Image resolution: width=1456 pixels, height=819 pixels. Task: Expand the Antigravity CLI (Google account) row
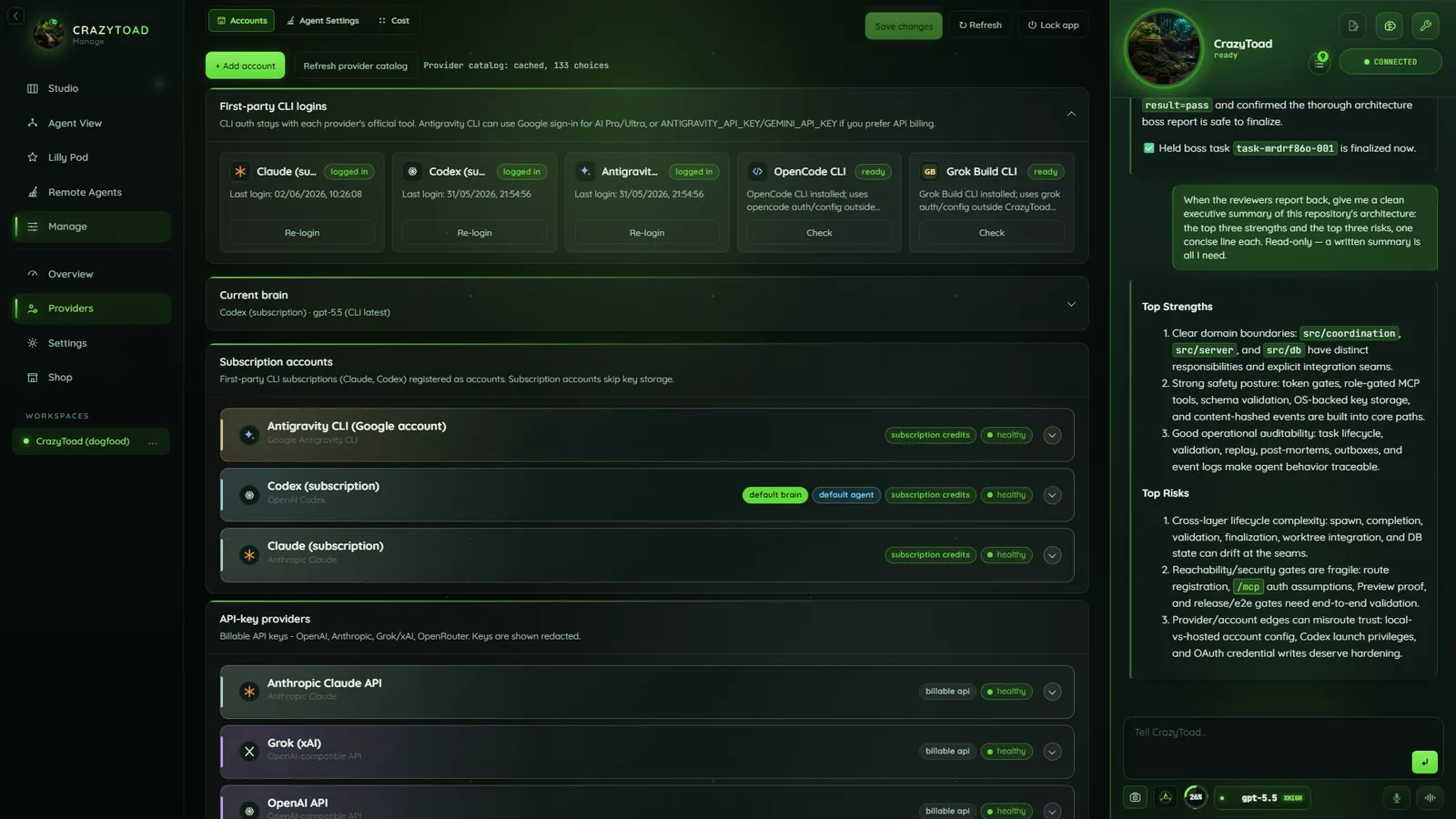click(x=1052, y=435)
